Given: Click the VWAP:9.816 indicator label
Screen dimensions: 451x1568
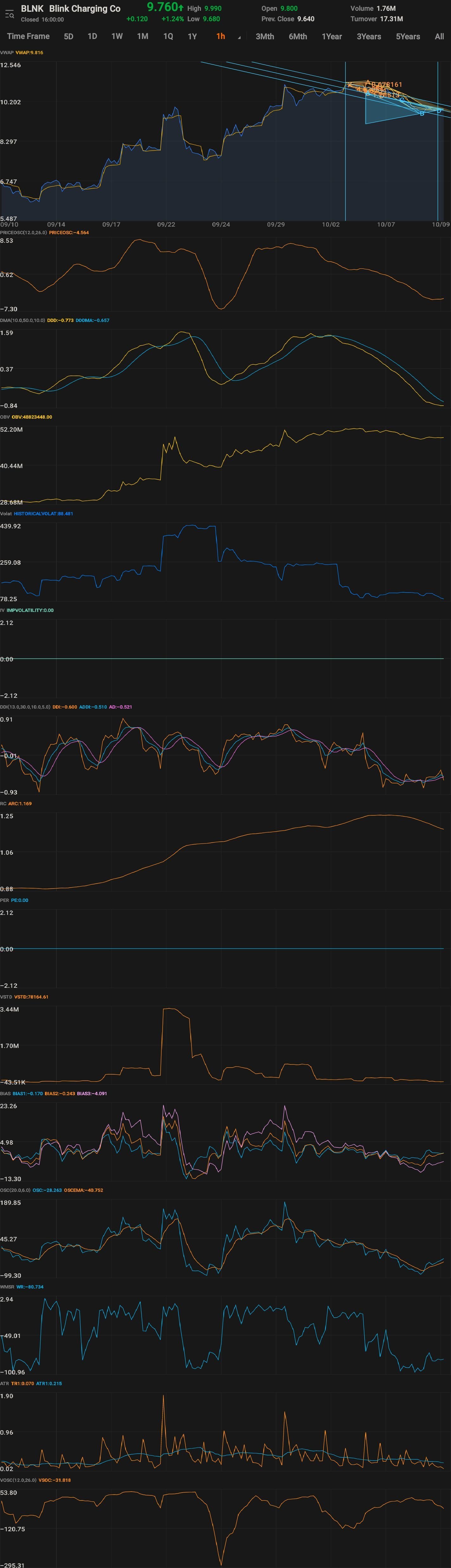Looking at the screenshot, I should pyautogui.click(x=29, y=52).
